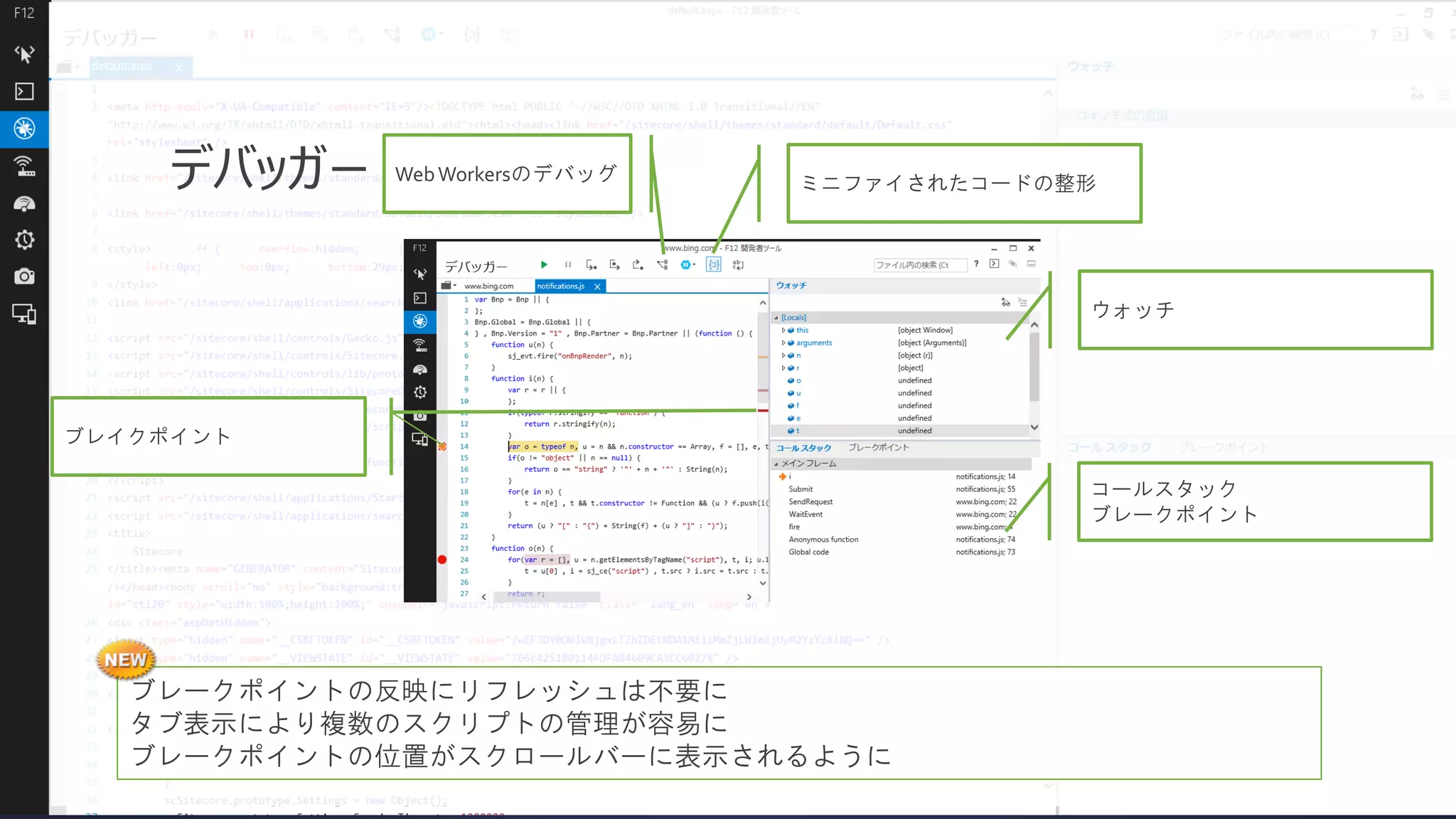Click the Delete all watches icon
This screenshot has height=819, width=1456.
click(1022, 302)
